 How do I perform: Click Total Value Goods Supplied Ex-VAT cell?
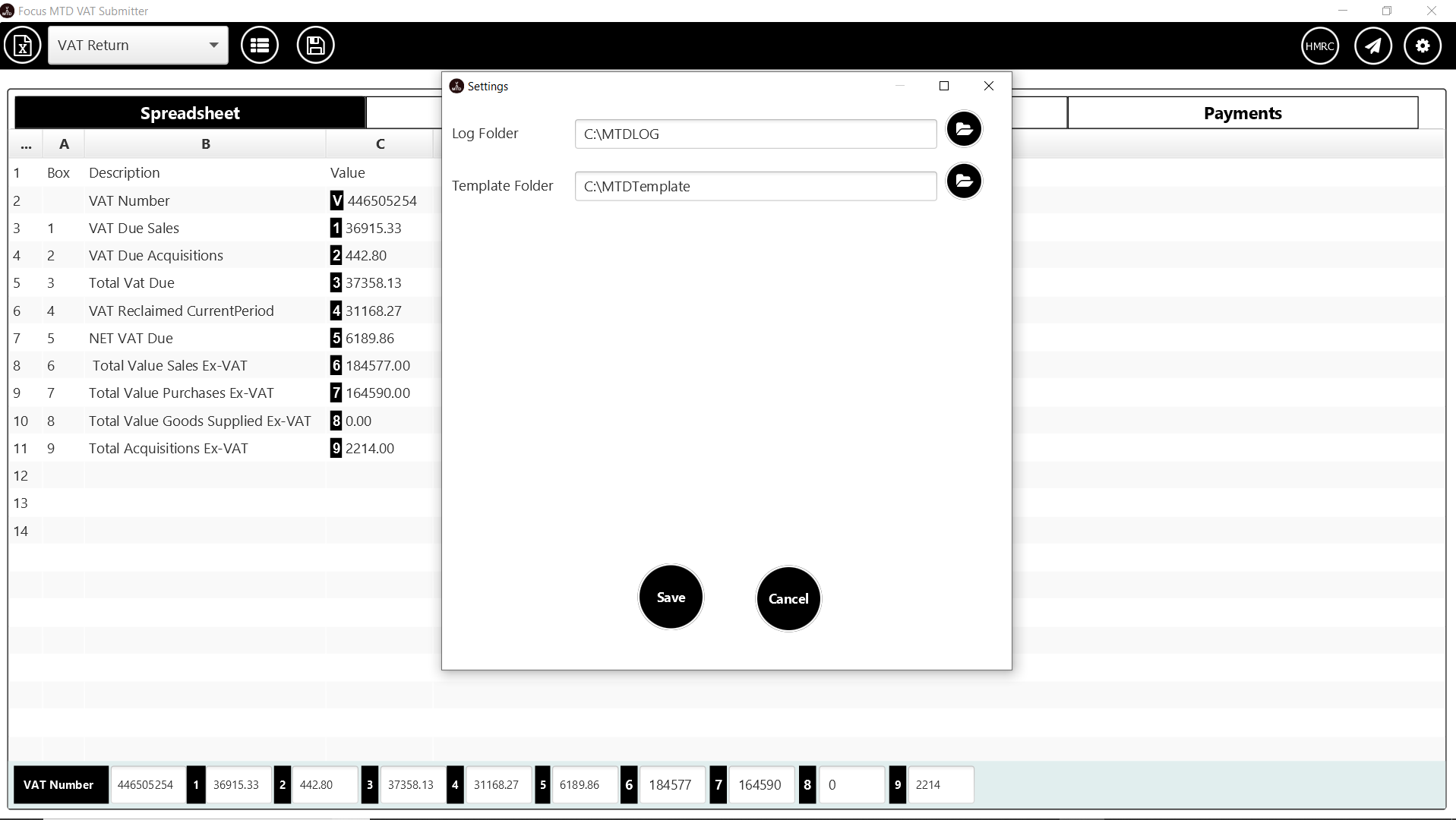tap(205, 421)
